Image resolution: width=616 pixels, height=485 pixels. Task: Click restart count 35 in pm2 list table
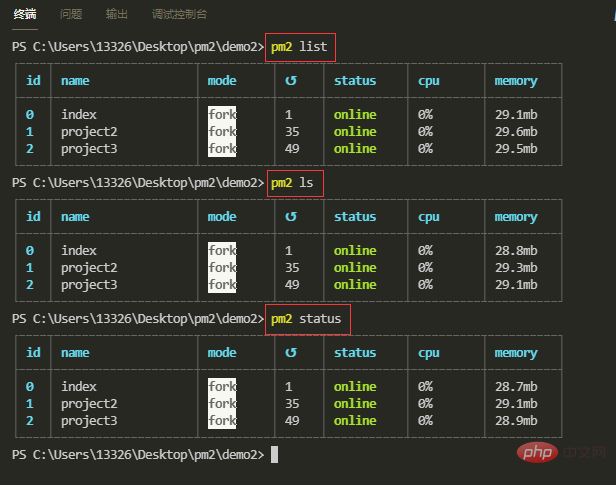pyautogui.click(x=292, y=132)
